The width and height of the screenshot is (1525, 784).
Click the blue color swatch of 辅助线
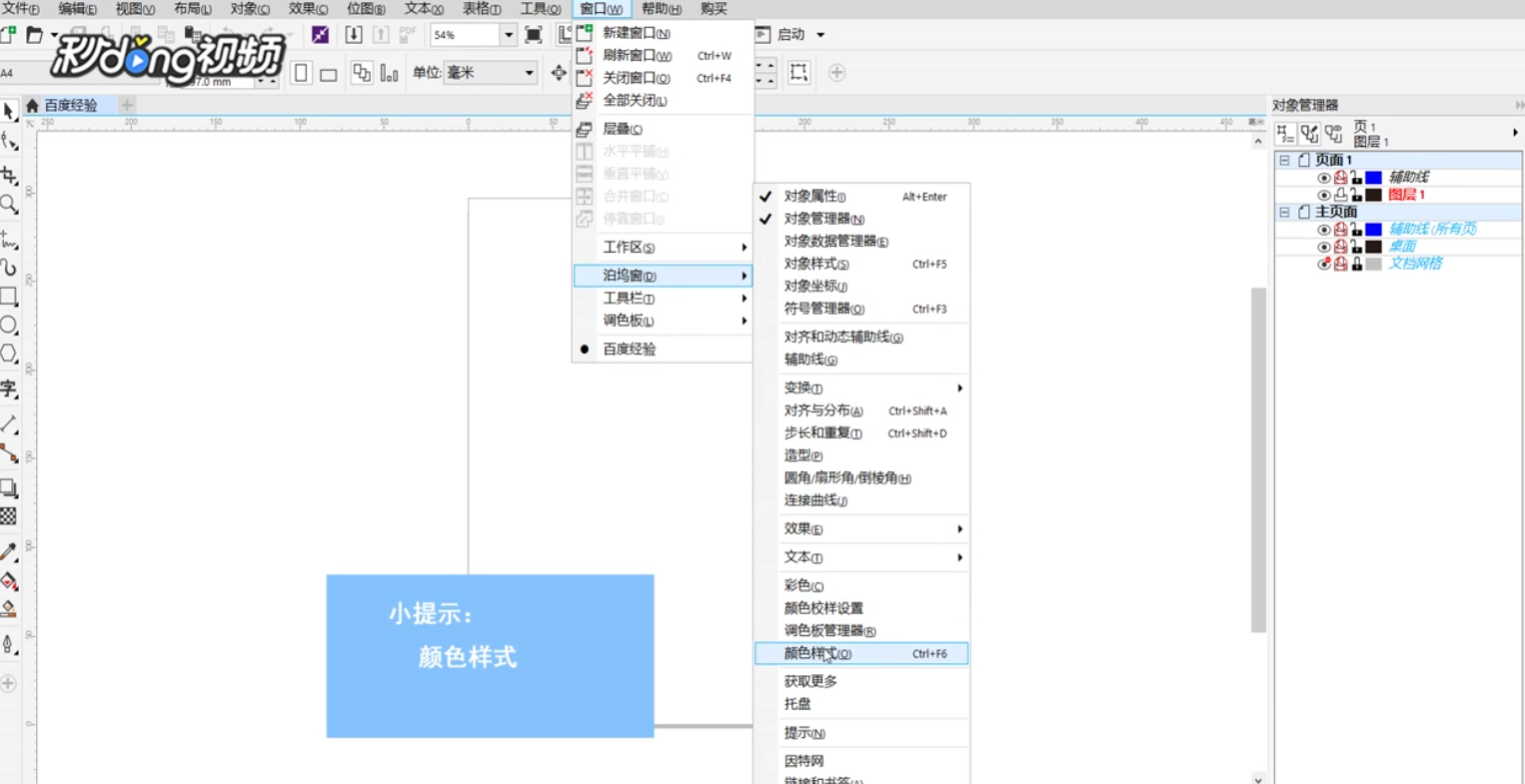(1373, 178)
